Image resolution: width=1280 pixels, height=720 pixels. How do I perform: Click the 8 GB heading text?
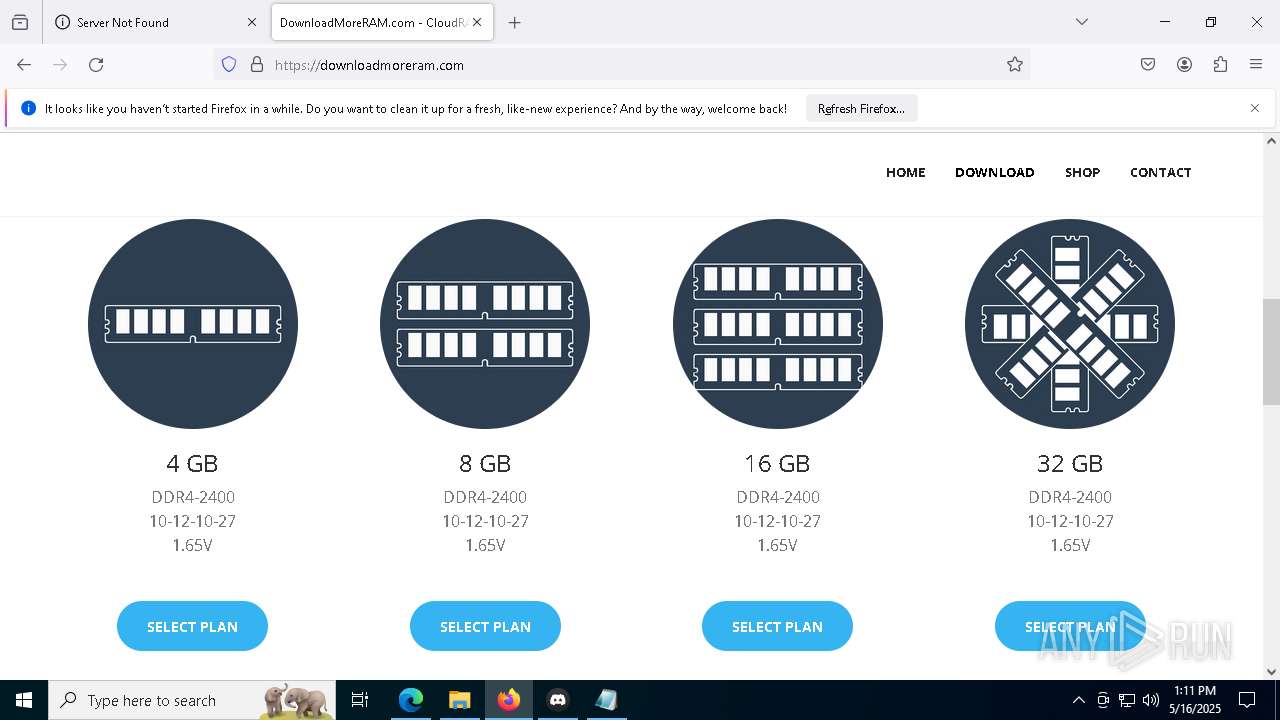[485, 464]
